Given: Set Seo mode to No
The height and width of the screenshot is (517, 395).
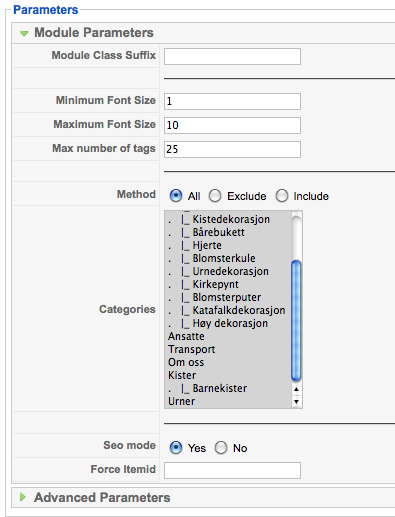Looking at the screenshot, I should coord(221,448).
